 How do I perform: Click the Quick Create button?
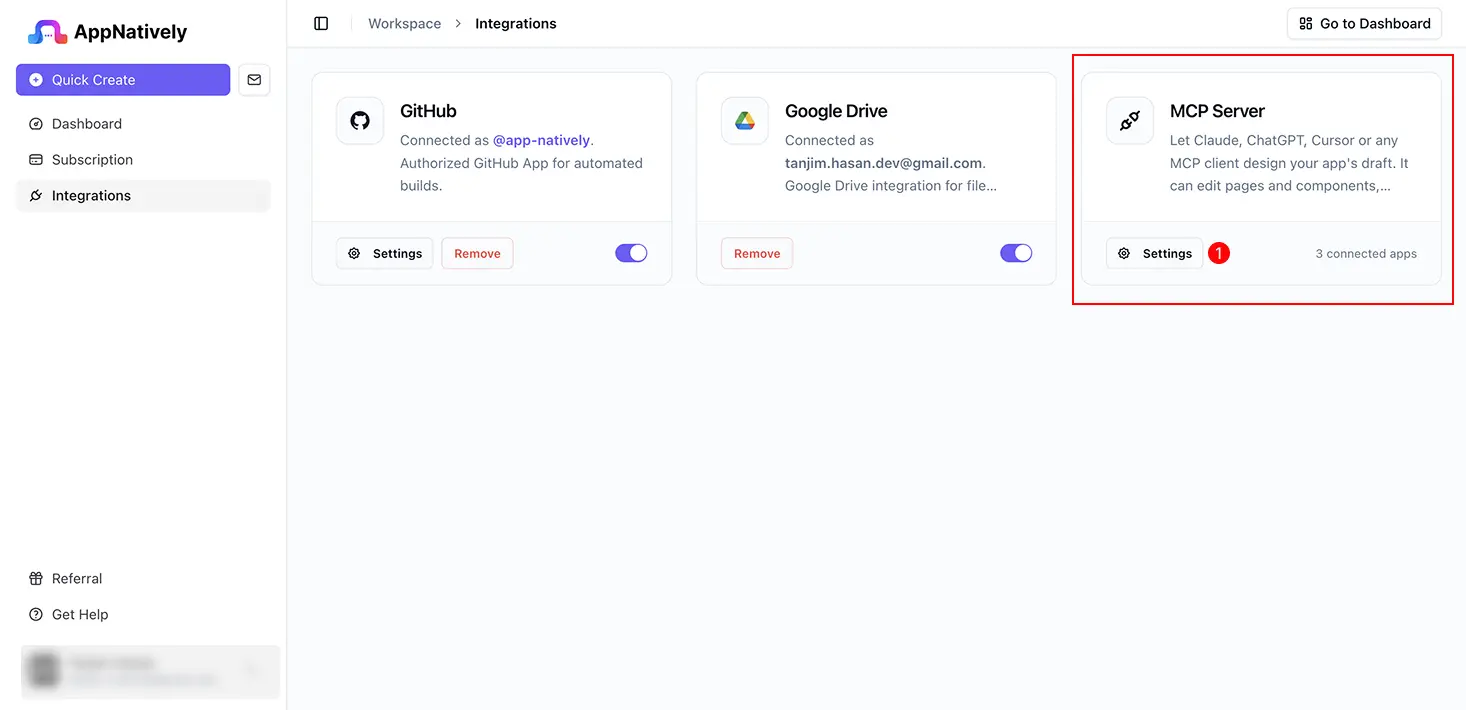(x=123, y=80)
